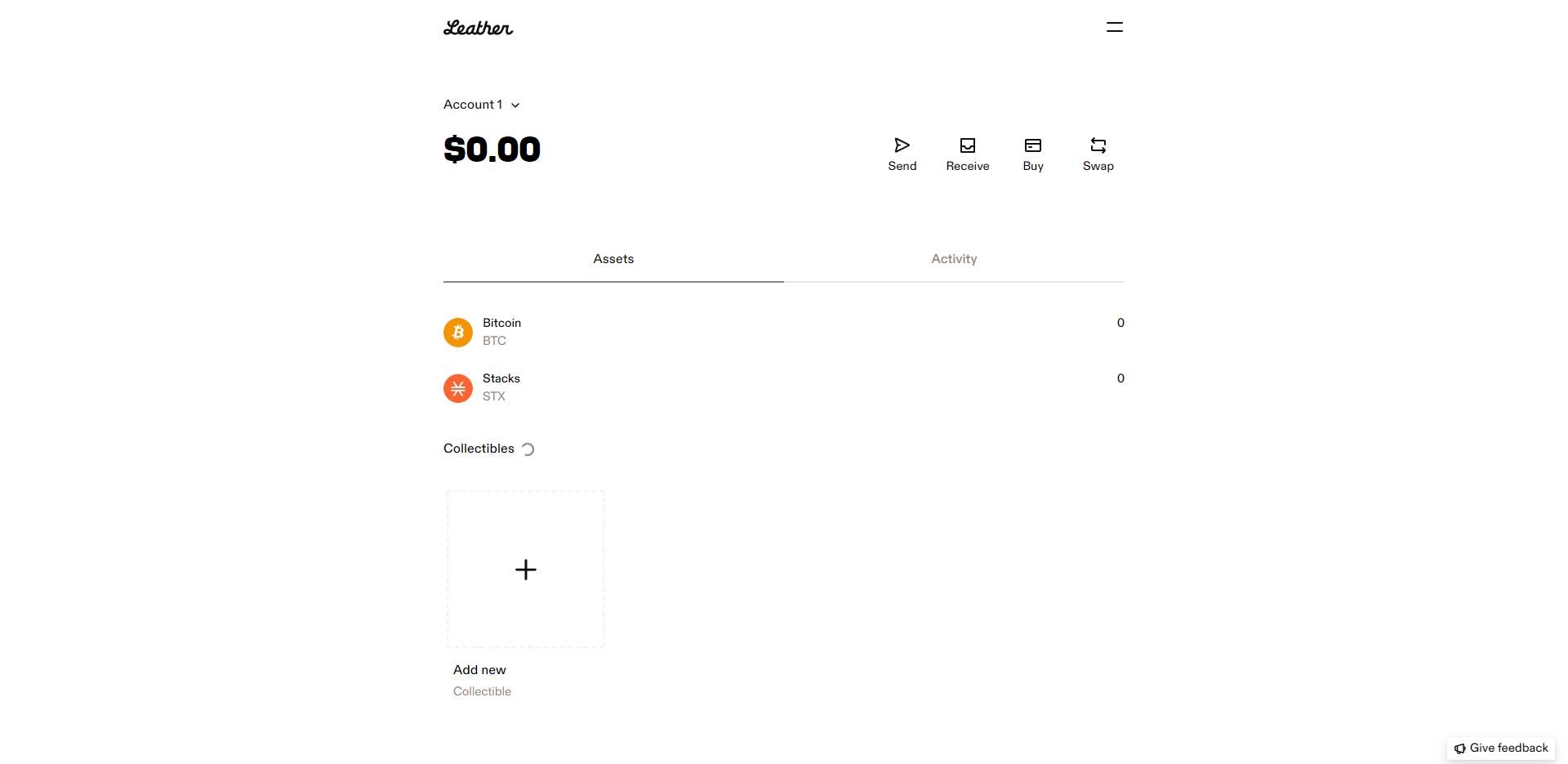Click the $0.00 balance amount
Viewport: 1568px width, 764px height.
492,149
